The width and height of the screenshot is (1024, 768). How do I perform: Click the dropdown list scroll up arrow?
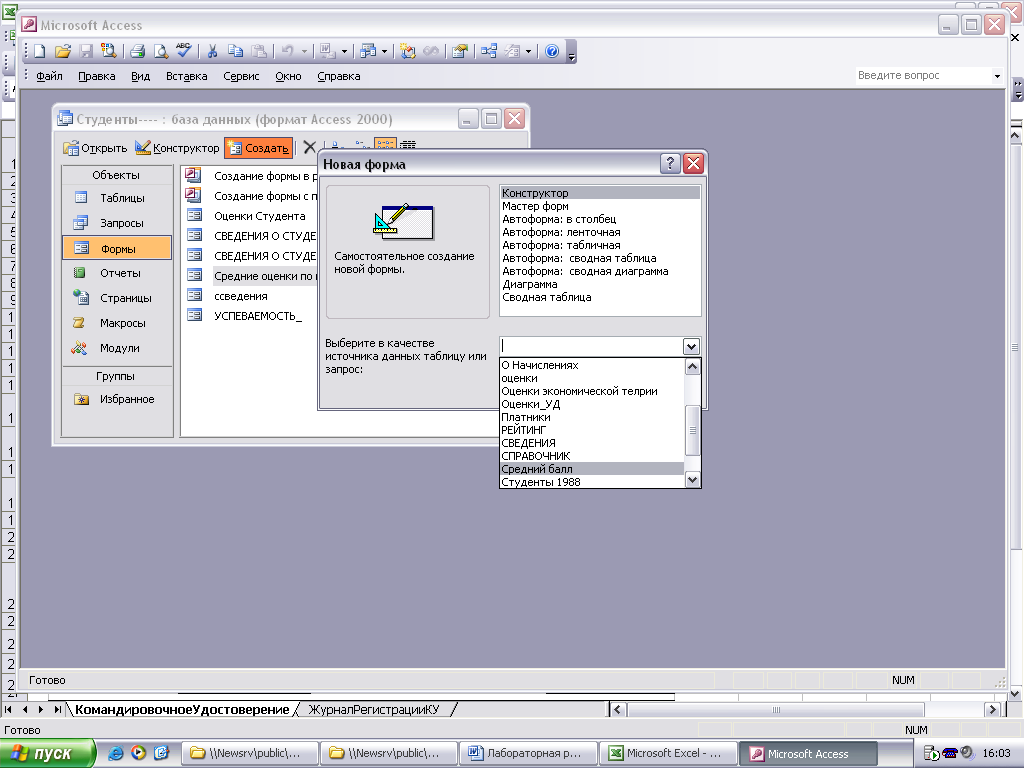pos(692,366)
